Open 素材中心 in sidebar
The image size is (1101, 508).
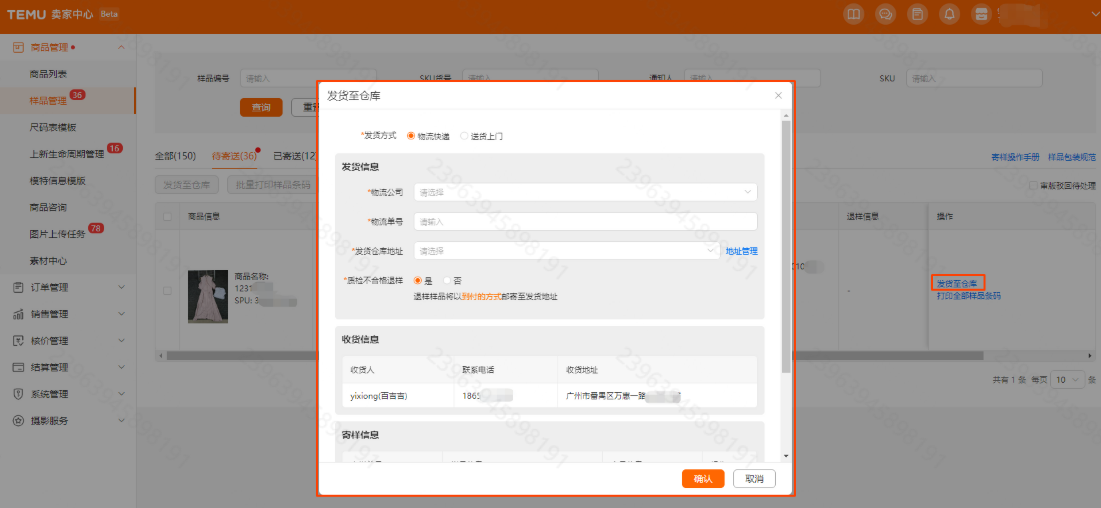(48, 261)
